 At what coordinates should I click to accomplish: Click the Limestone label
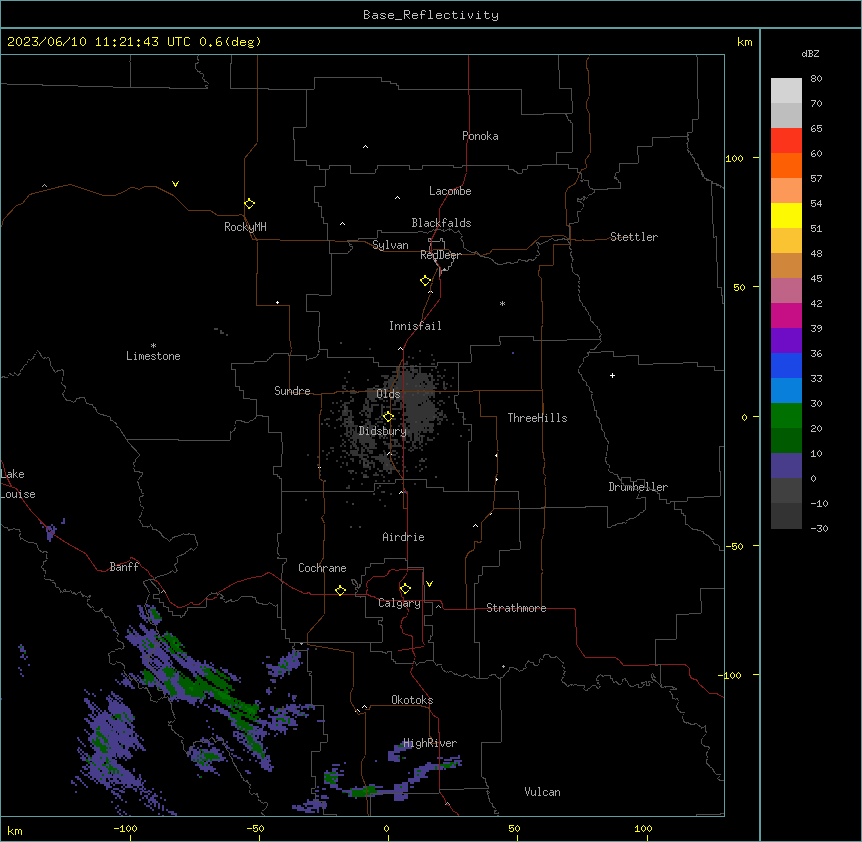(153, 356)
